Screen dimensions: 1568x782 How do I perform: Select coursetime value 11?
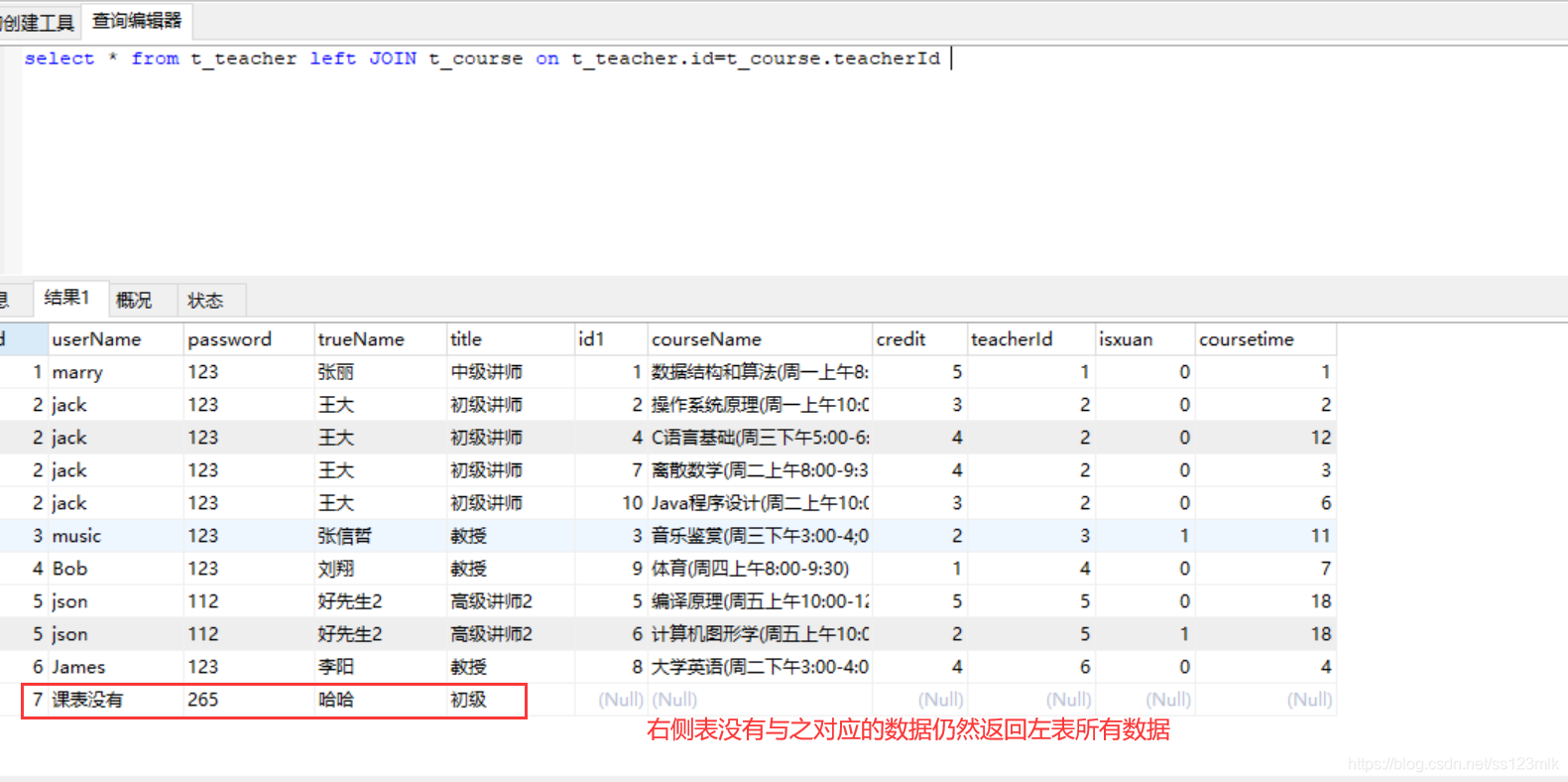coord(1266,536)
